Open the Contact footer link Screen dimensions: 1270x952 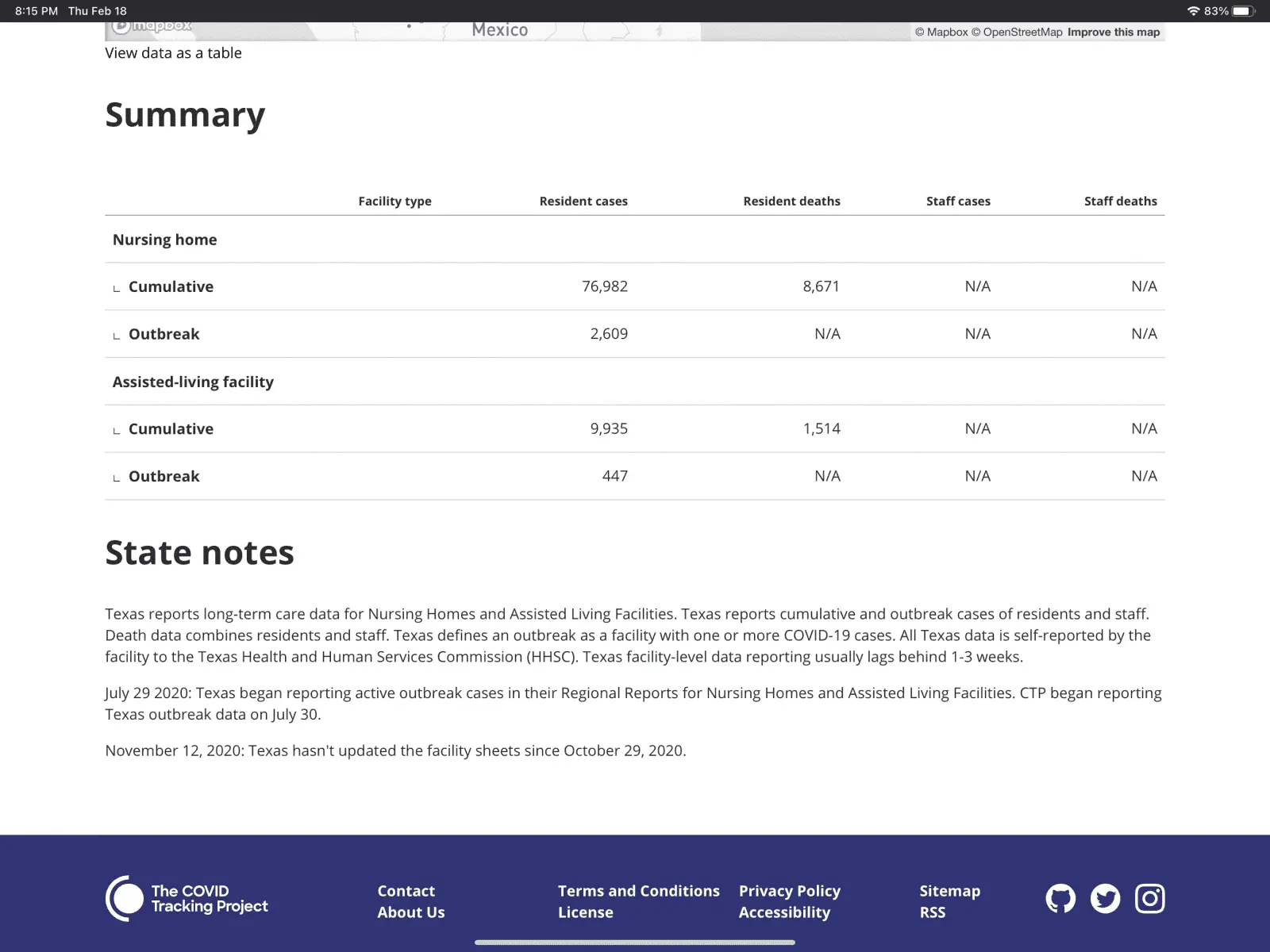pos(406,891)
